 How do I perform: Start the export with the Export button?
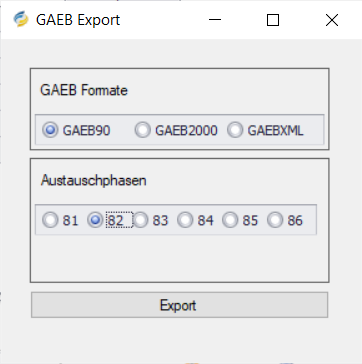179,305
